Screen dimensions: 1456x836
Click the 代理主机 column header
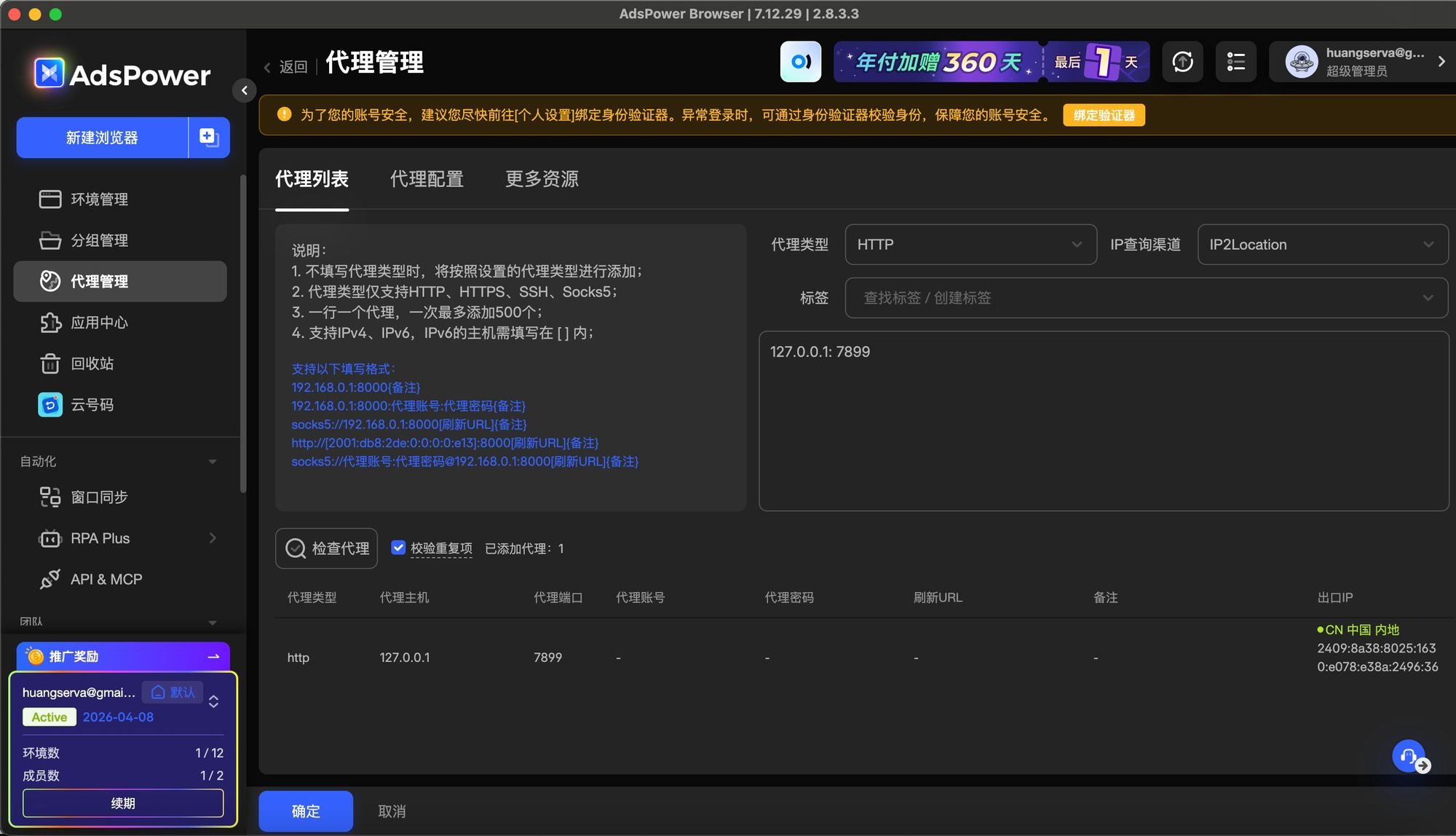[x=404, y=598]
